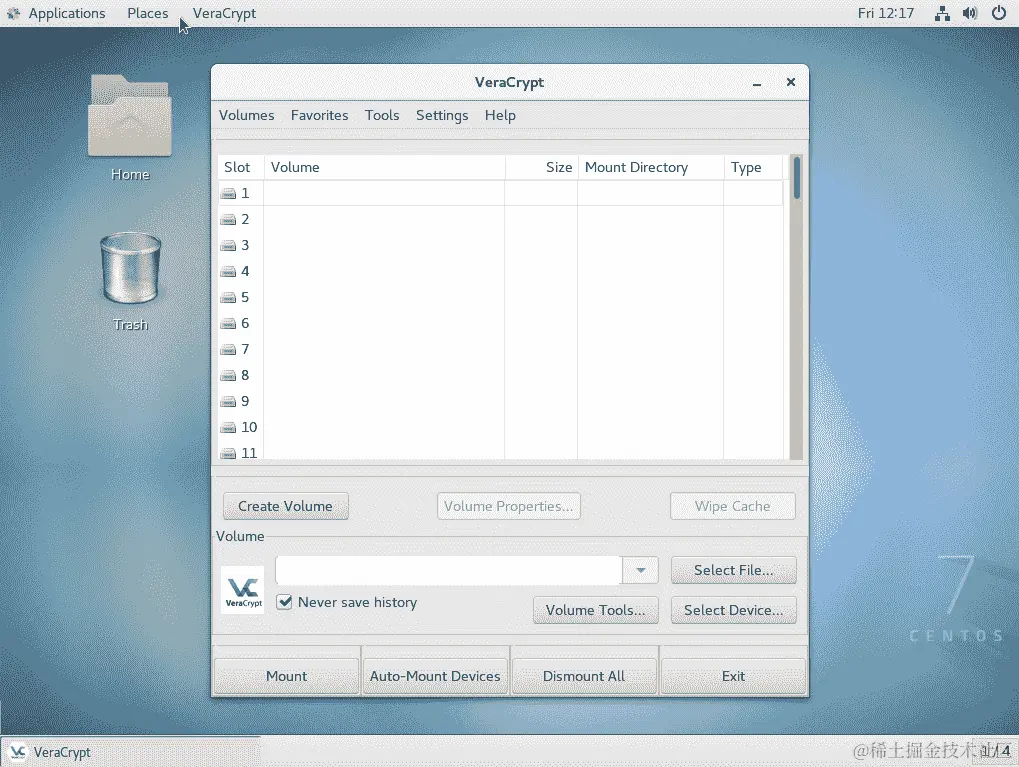This screenshot has width=1019, height=767.
Task: Click the Create Volume button
Action: point(285,506)
